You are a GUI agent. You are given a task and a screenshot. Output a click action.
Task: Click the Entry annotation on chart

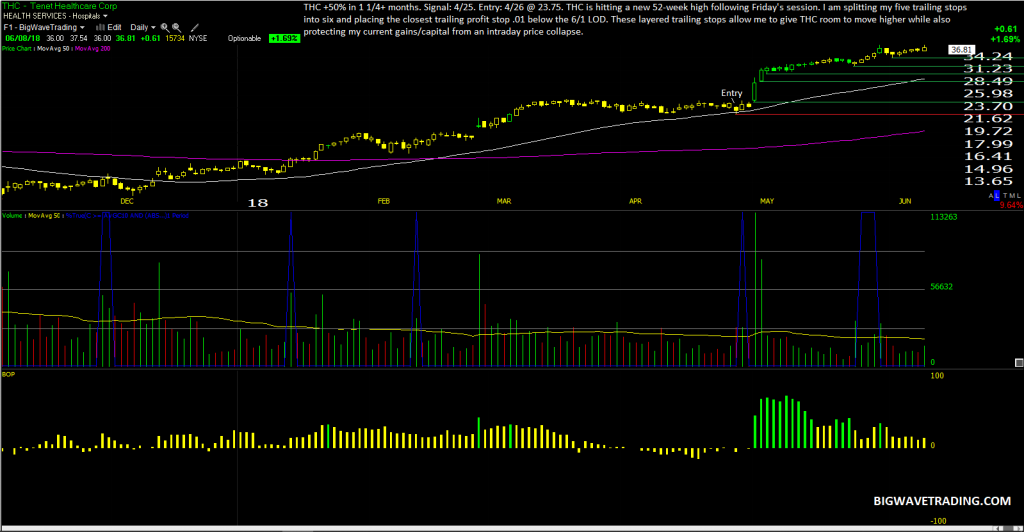pyautogui.click(x=731, y=93)
